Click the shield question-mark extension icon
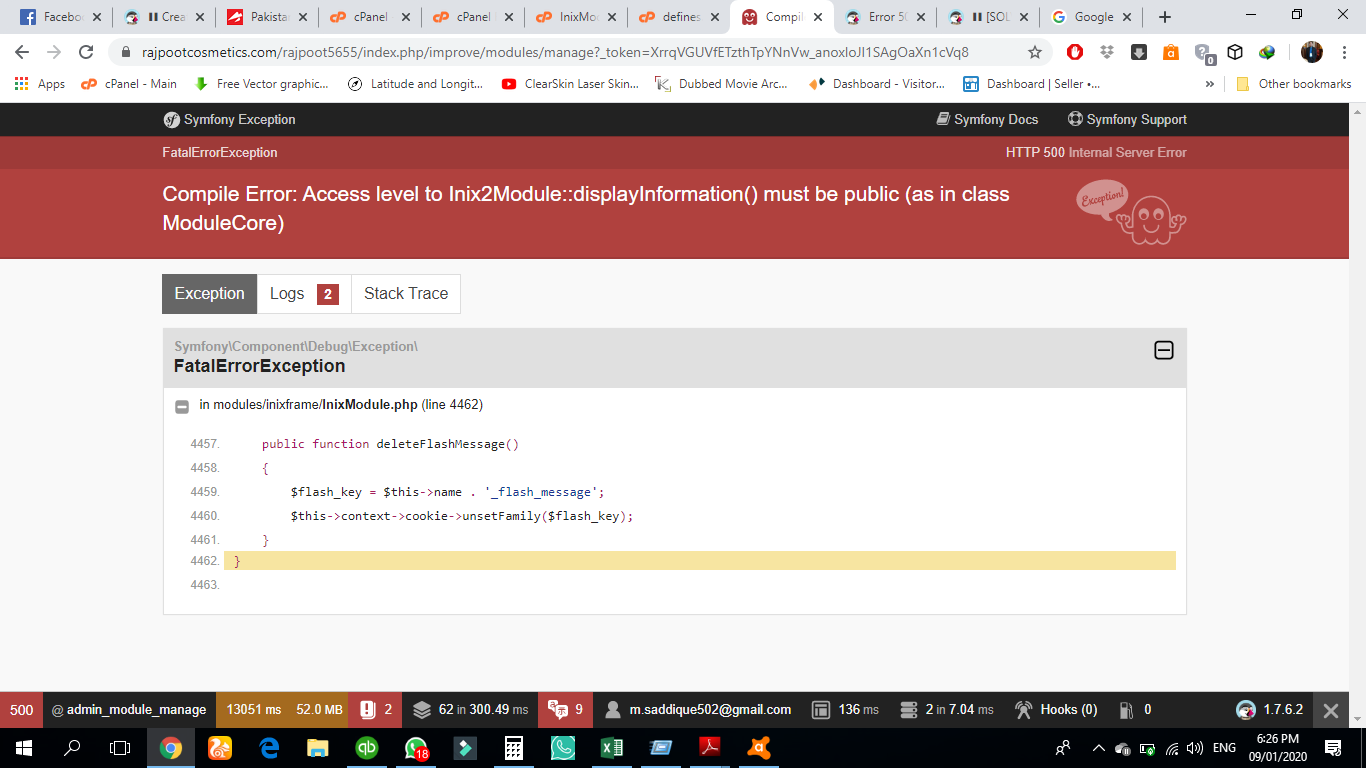This screenshot has height=768, width=1366. 1204,53
